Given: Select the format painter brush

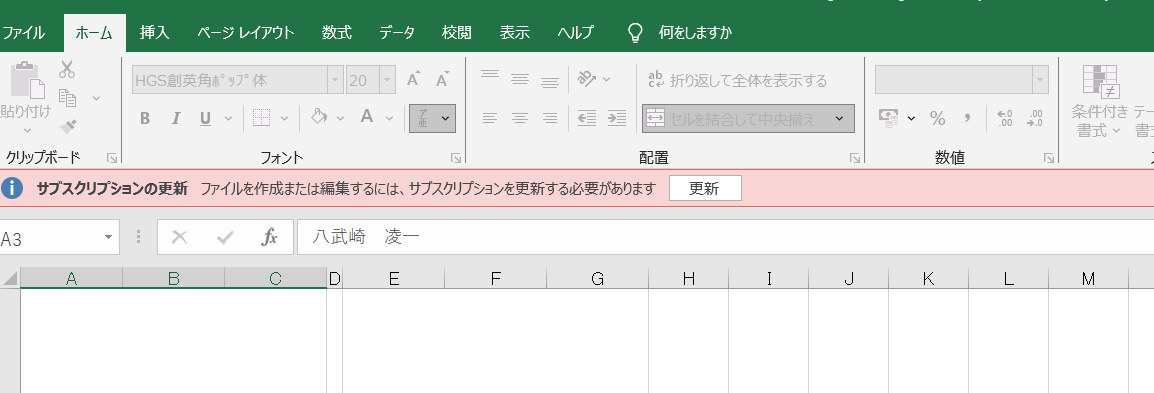Looking at the screenshot, I should pos(68,126).
